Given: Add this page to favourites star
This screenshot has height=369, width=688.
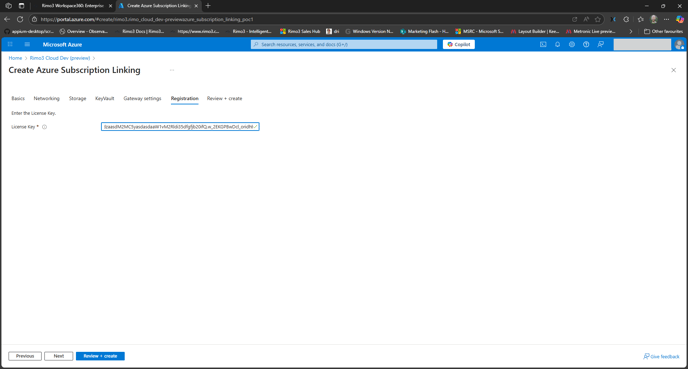Looking at the screenshot, I should coord(598,19).
